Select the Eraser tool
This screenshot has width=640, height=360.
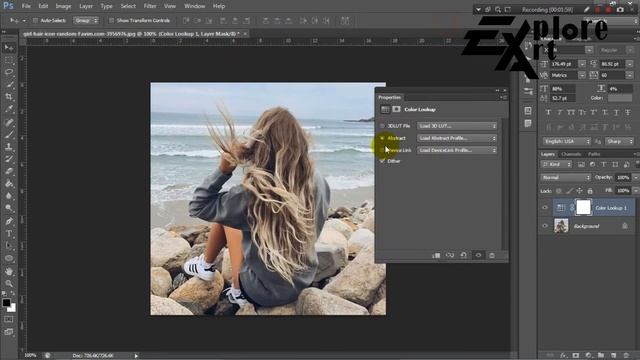point(9,171)
